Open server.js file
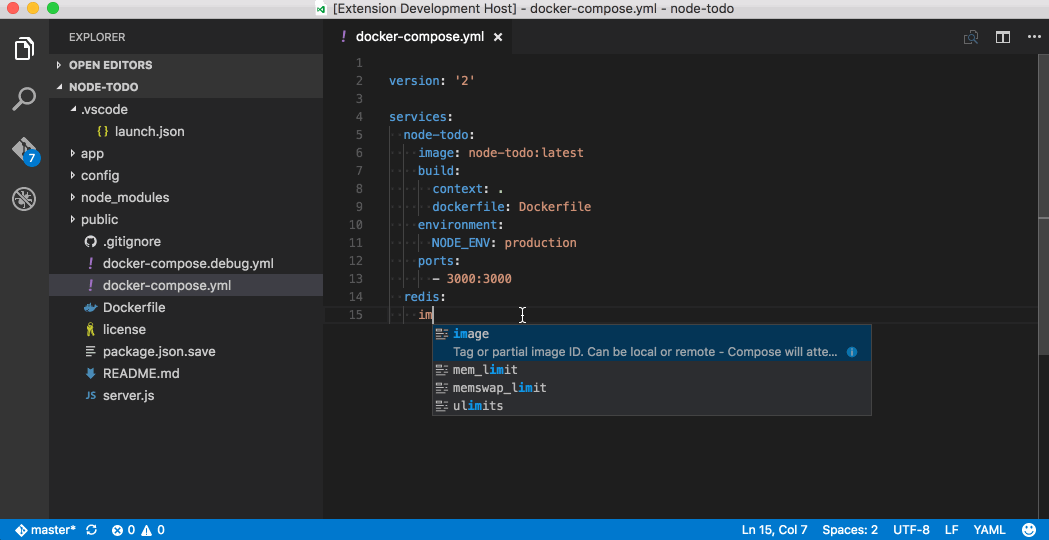1049x540 pixels. pyautogui.click(x=186, y=395)
